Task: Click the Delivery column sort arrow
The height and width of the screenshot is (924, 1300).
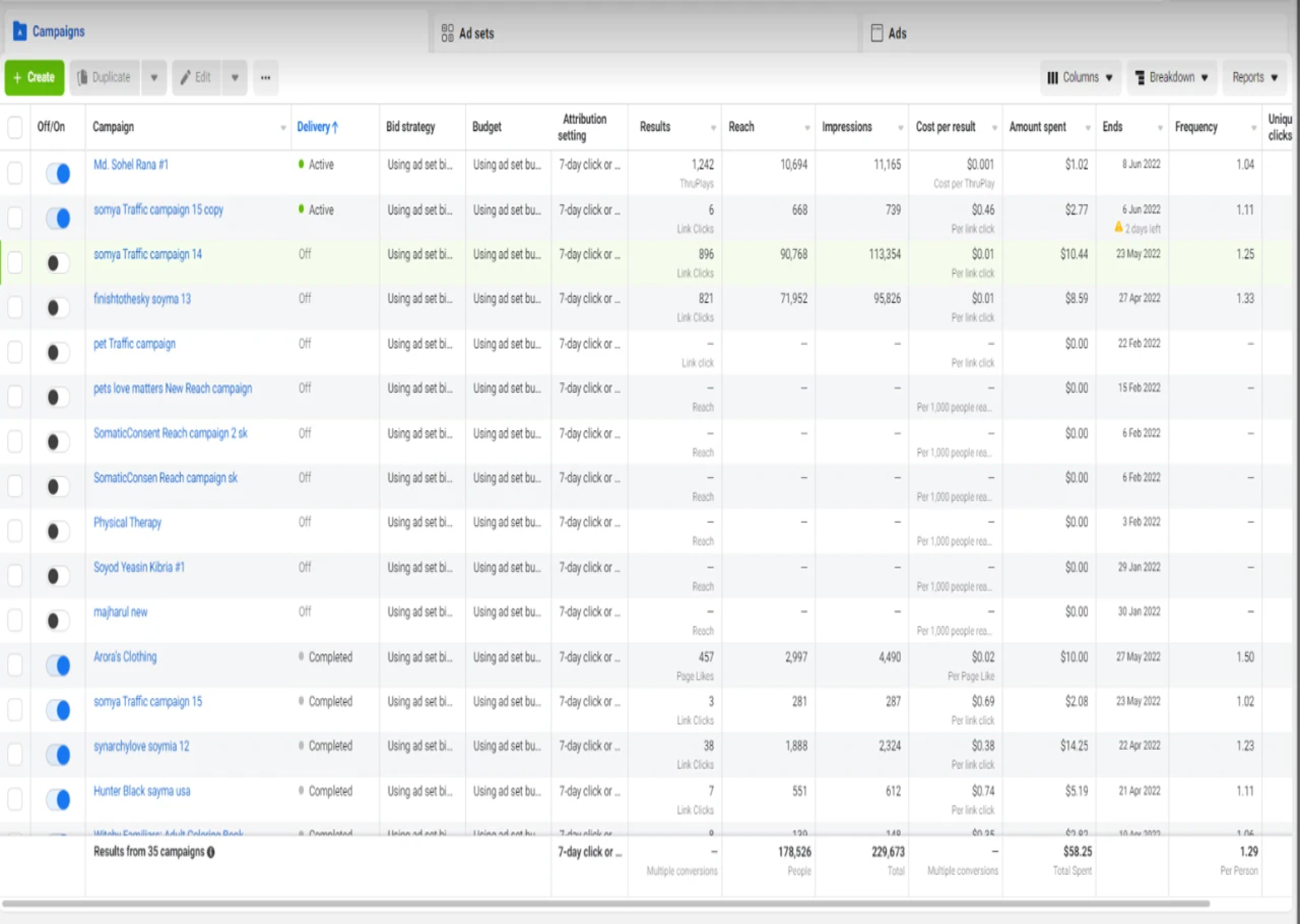Action: [335, 127]
